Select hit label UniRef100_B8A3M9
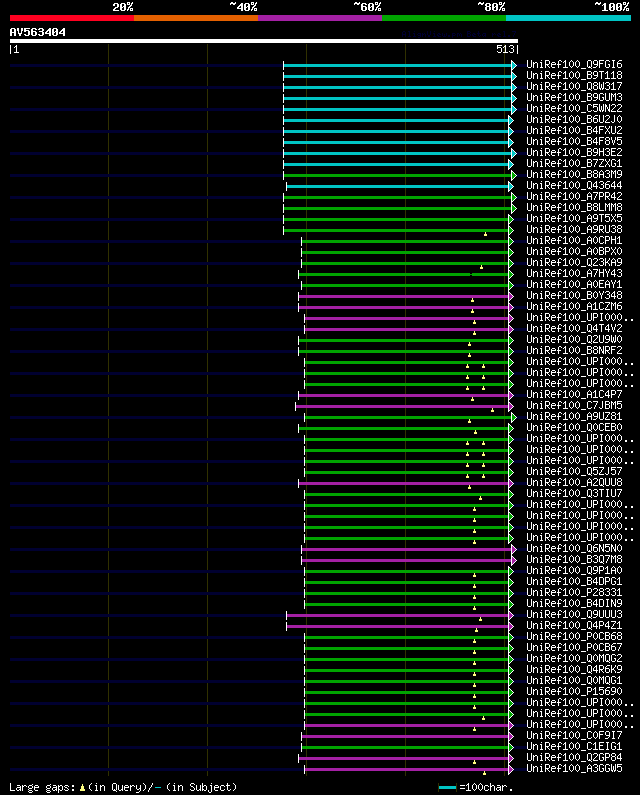This screenshot has height=795, width=640. (x=574, y=174)
